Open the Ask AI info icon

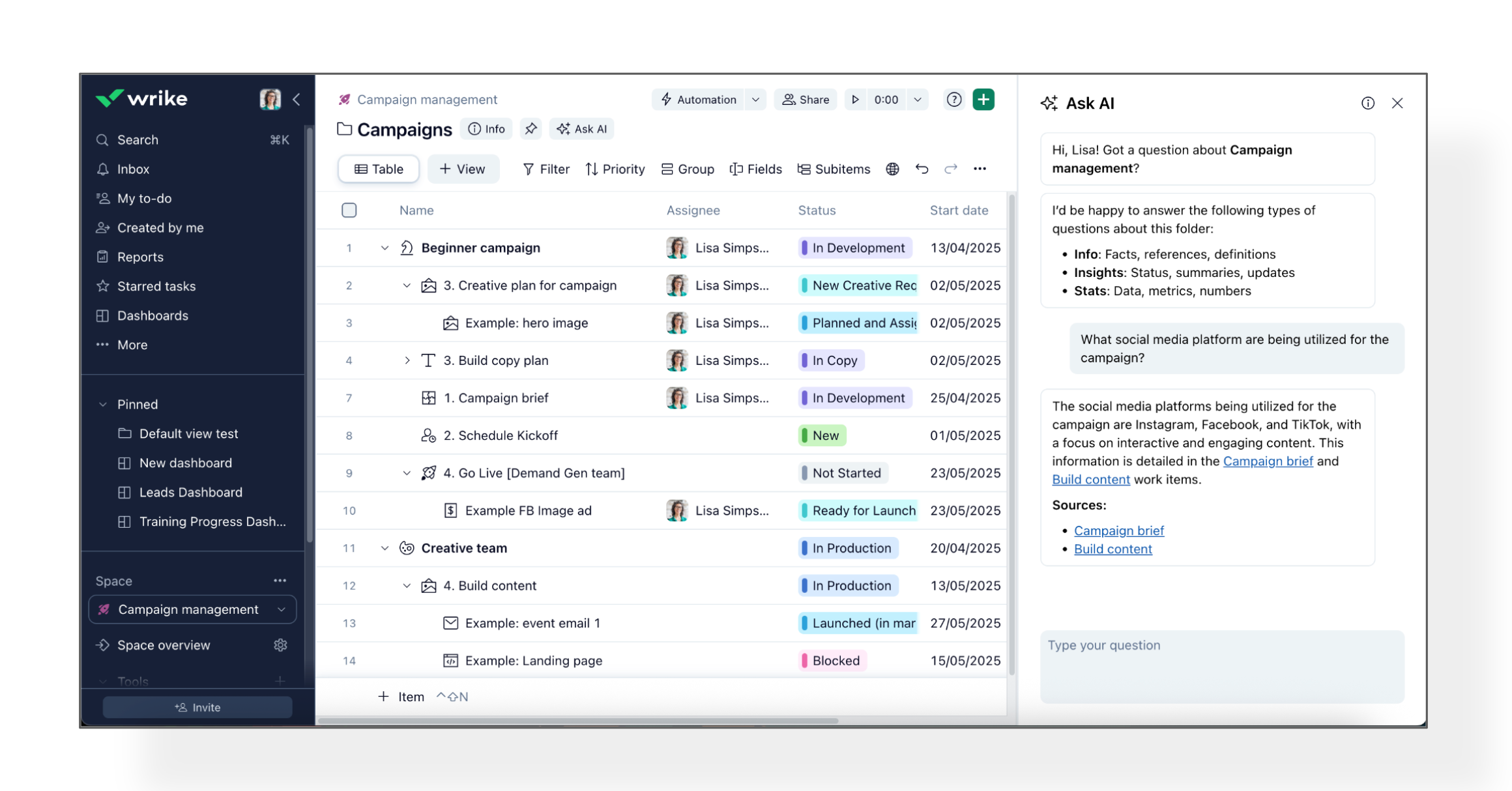(1367, 104)
